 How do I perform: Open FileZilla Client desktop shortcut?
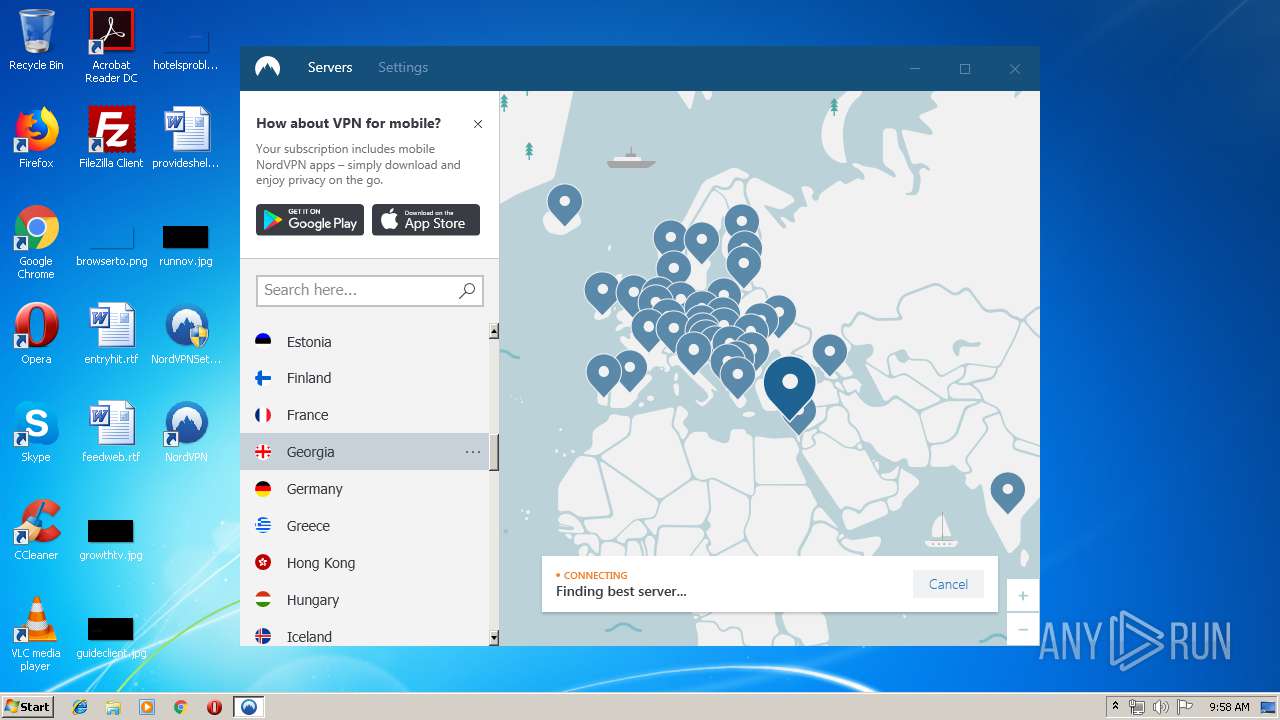tap(111, 138)
